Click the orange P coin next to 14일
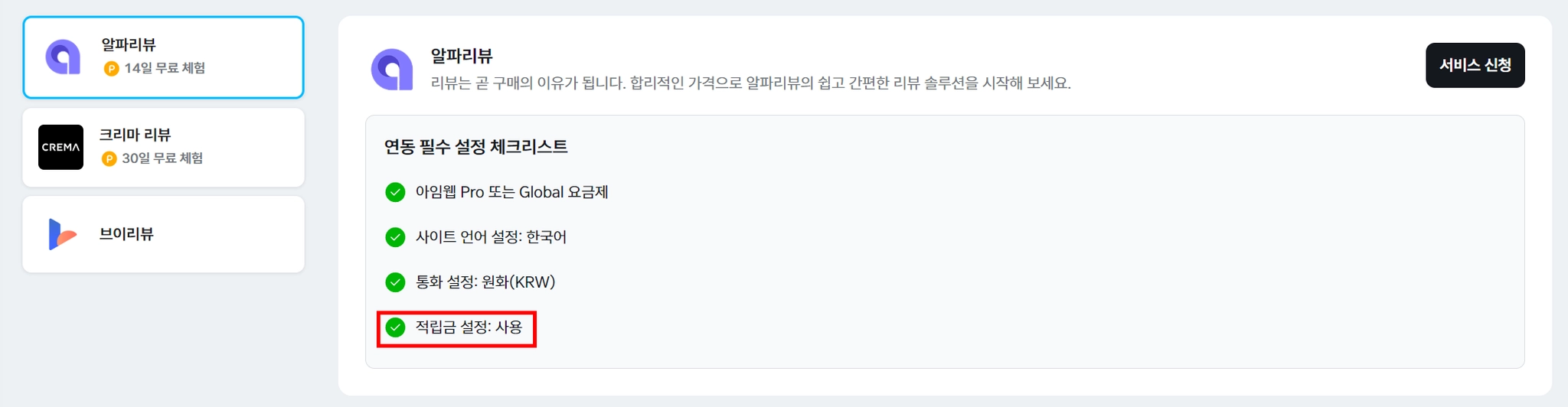Image resolution: width=1568 pixels, height=407 pixels. pyautogui.click(x=111, y=69)
